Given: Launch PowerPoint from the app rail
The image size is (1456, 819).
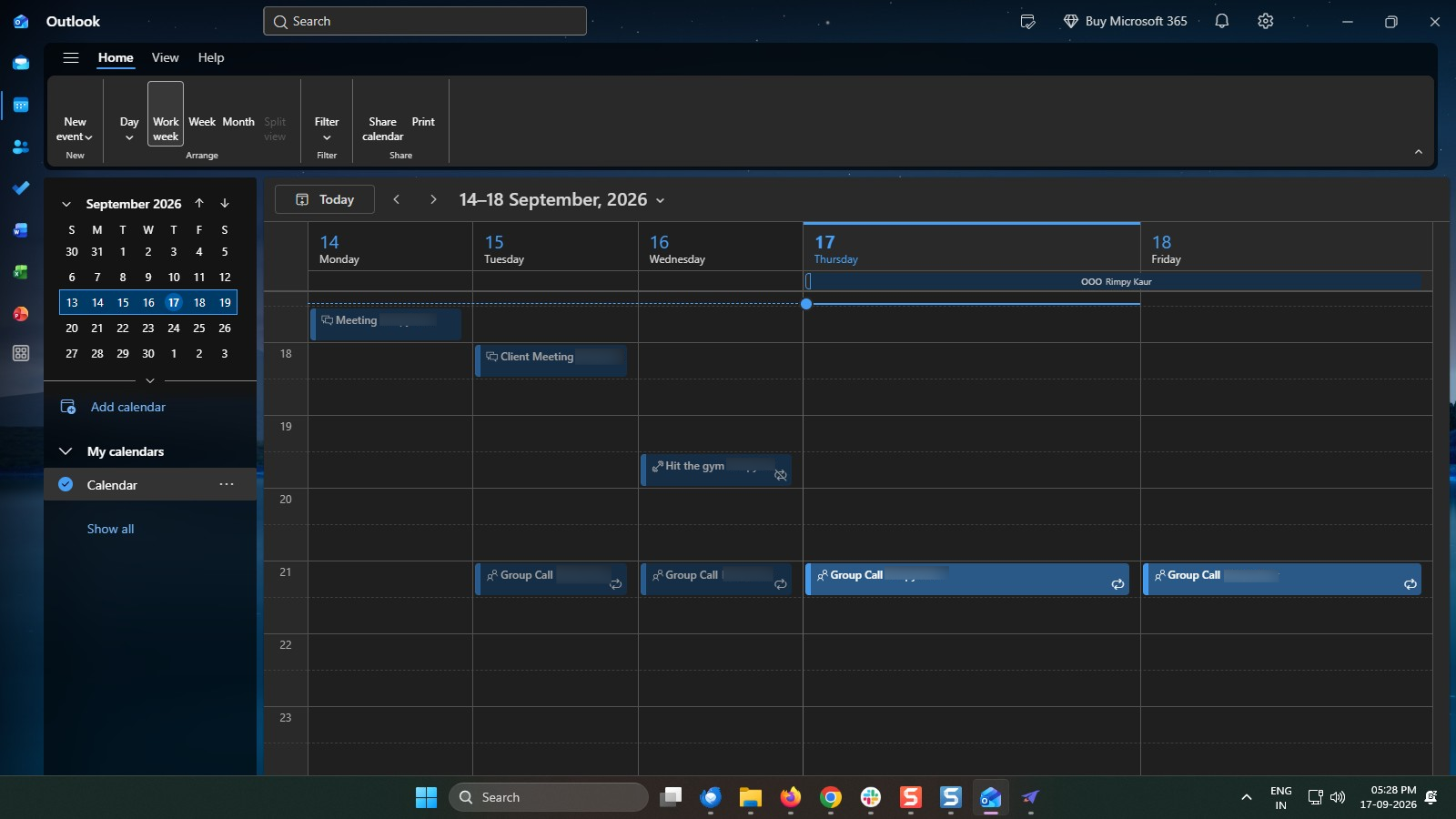Looking at the screenshot, I should pyautogui.click(x=21, y=314).
